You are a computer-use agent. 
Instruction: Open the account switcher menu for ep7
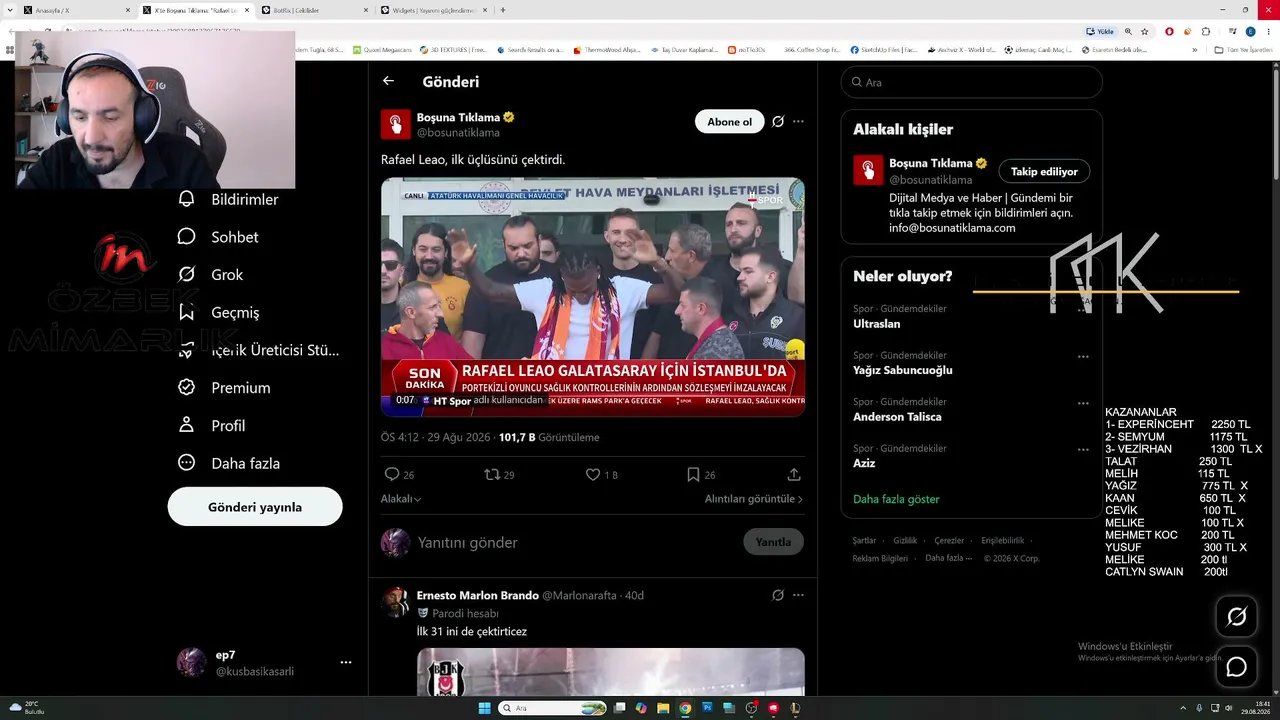[x=346, y=662]
